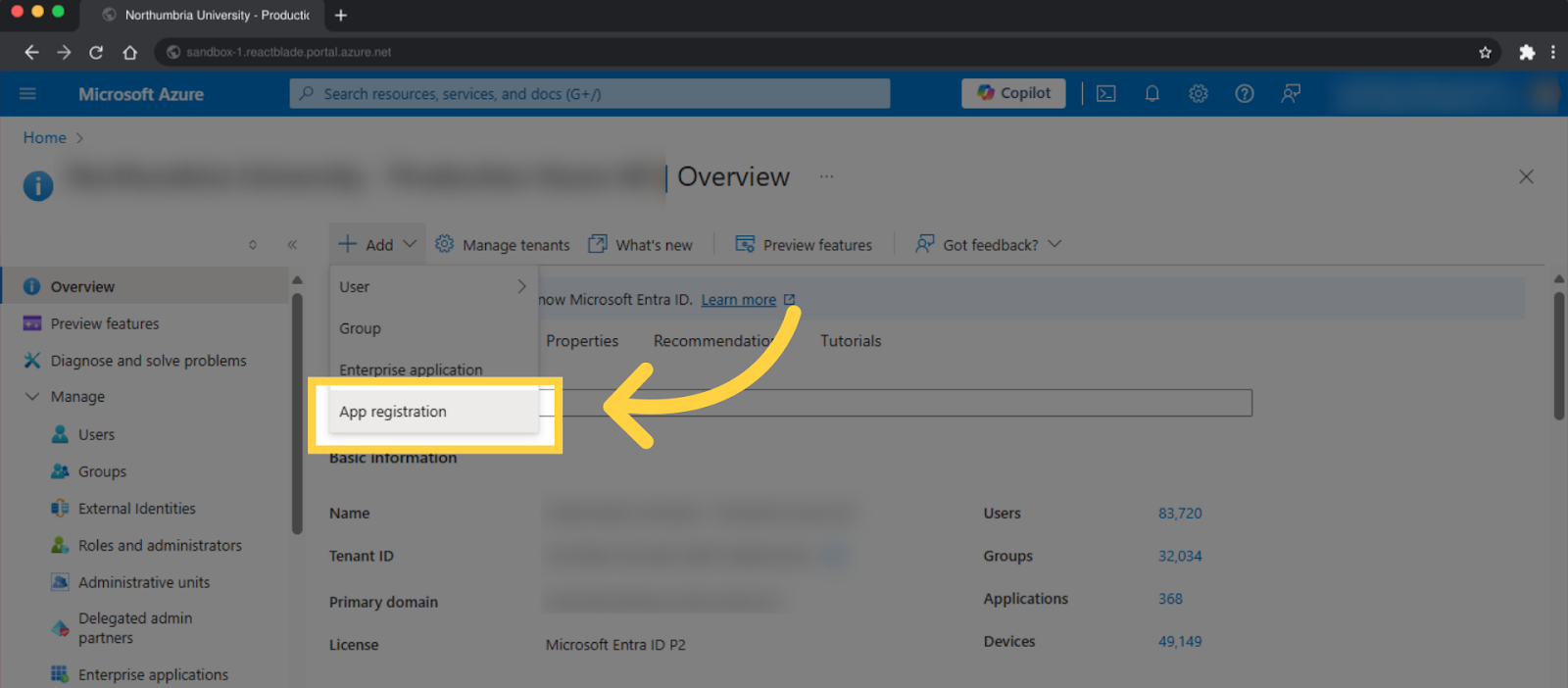Open browser home page icon
The width and height of the screenshot is (1568, 688).
click(129, 52)
